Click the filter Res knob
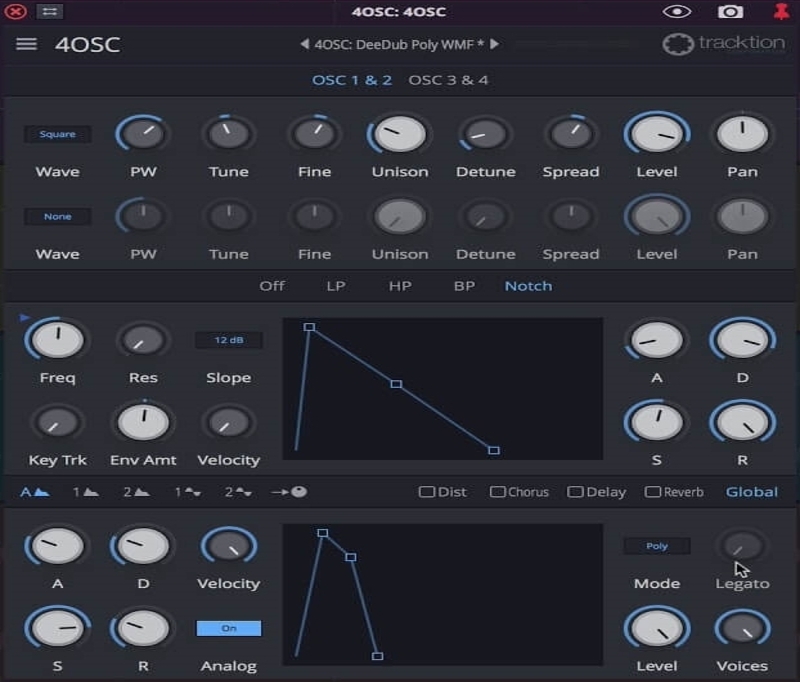This screenshot has width=800, height=682. click(143, 340)
